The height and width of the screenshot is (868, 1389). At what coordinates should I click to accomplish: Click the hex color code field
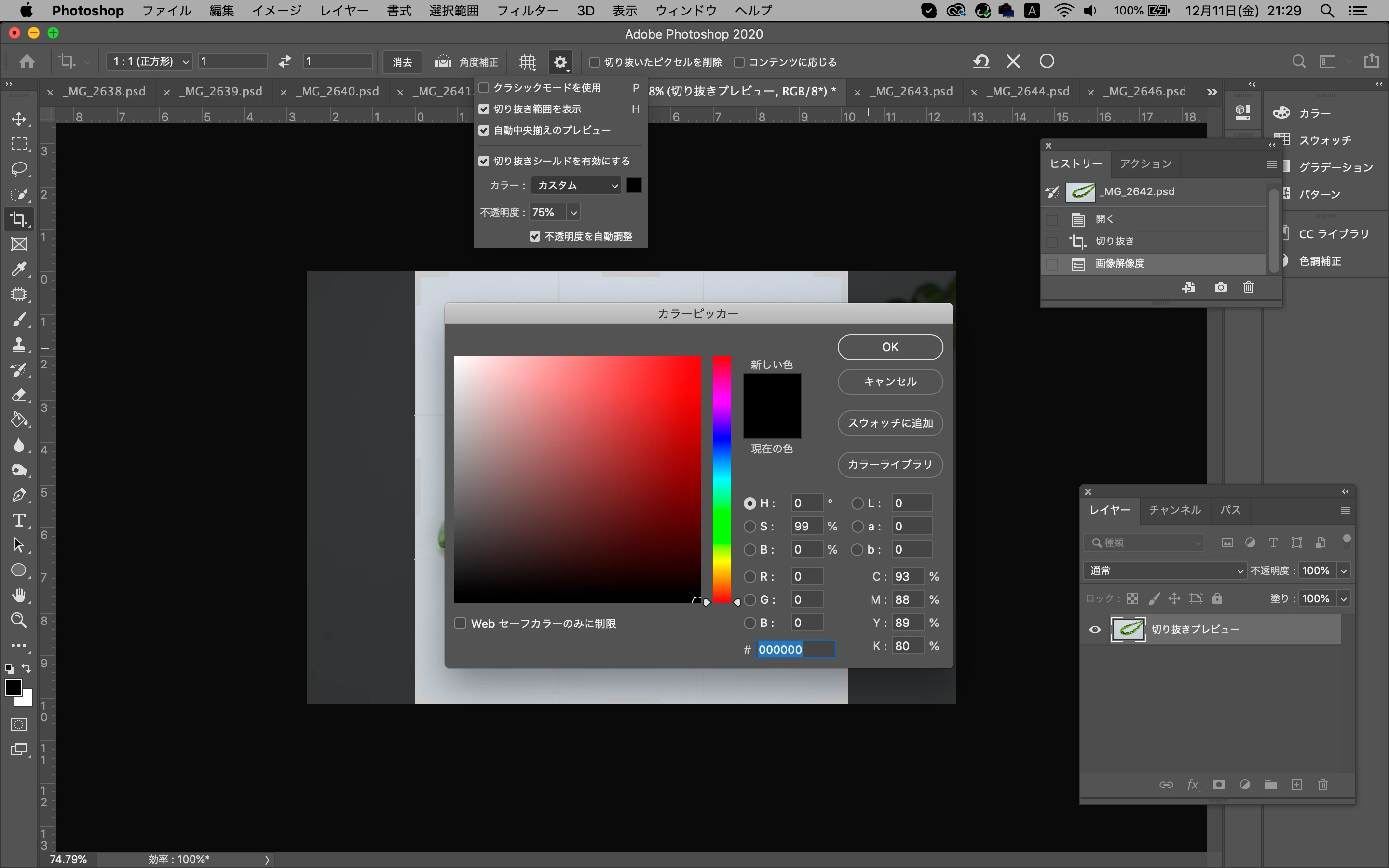(795, 649)
